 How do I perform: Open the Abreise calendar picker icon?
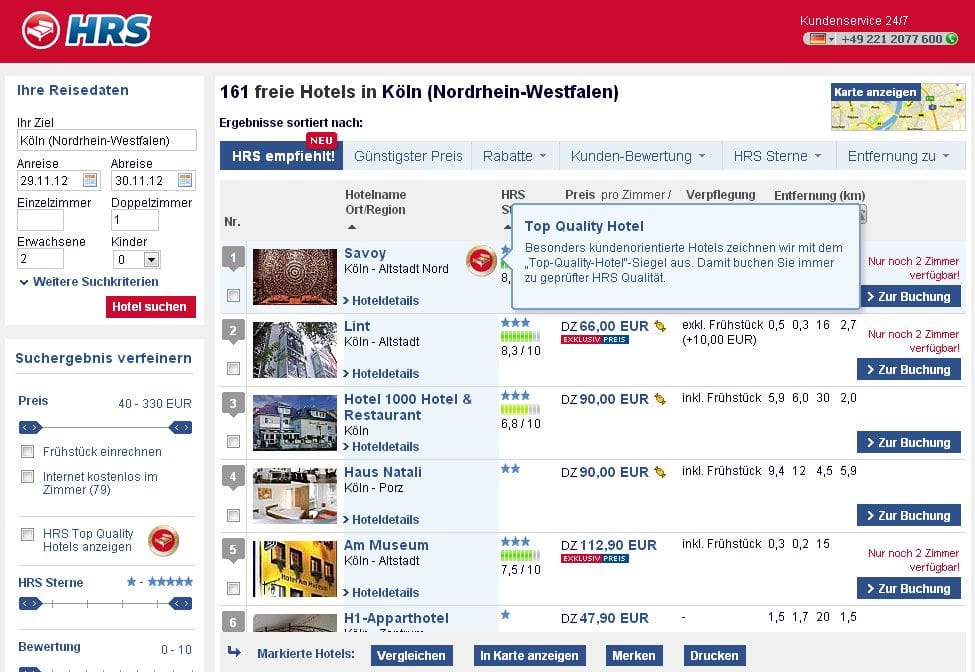coord(185,180)
